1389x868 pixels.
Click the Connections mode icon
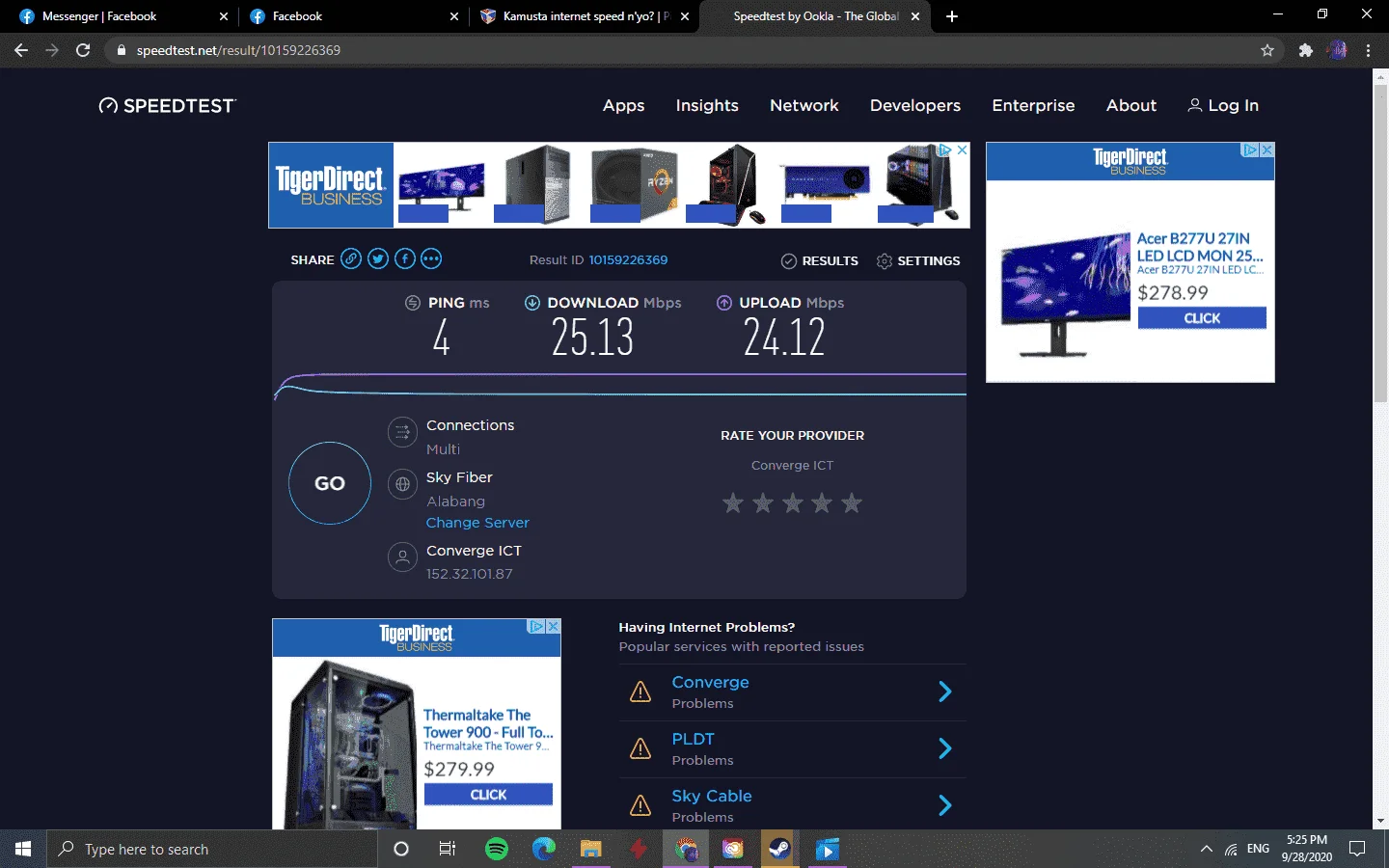point(402,432)
